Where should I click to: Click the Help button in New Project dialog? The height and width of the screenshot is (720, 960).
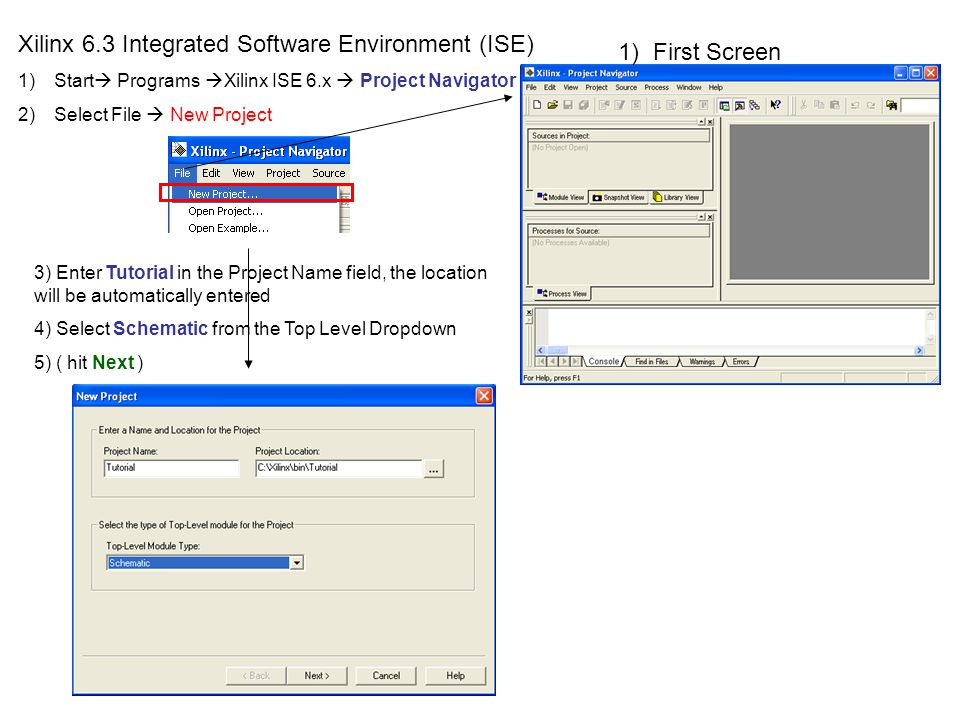(455, 676)
